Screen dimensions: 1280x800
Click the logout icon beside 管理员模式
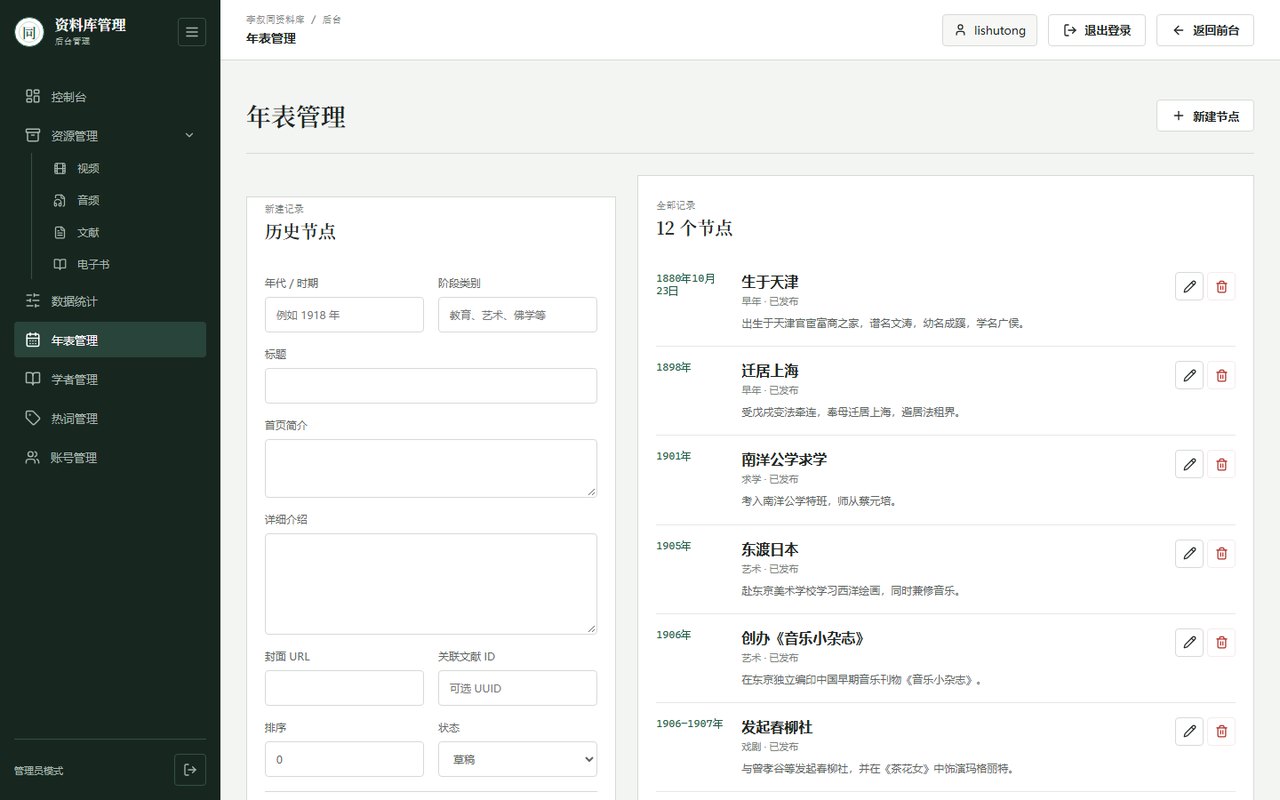point(190,770)
